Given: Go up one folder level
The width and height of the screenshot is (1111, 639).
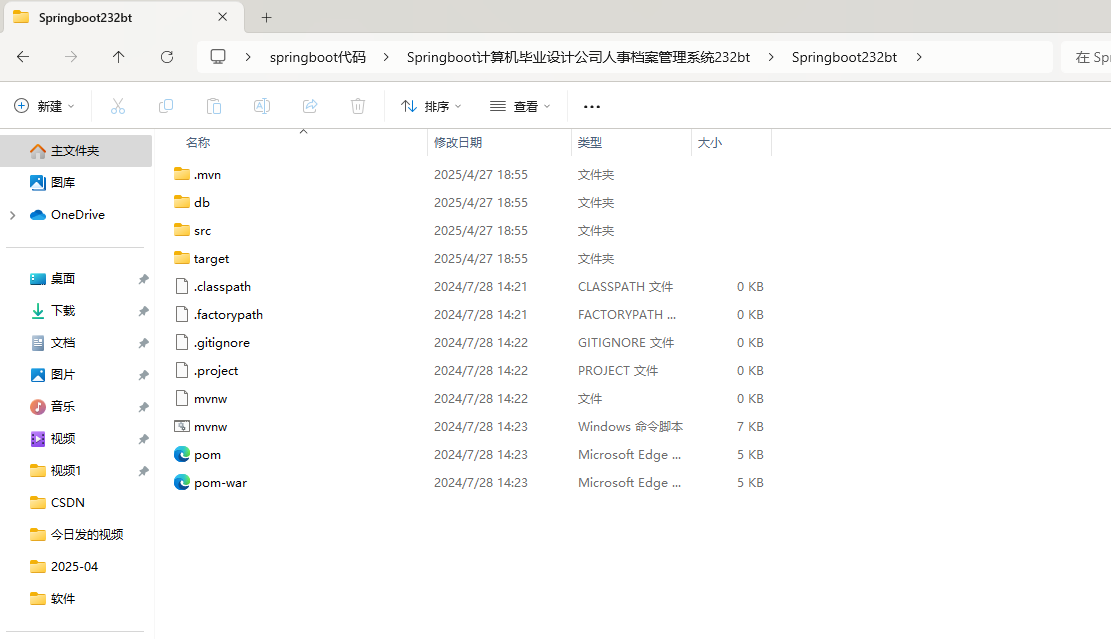Looking at the screenshot, I should [118, 57].
